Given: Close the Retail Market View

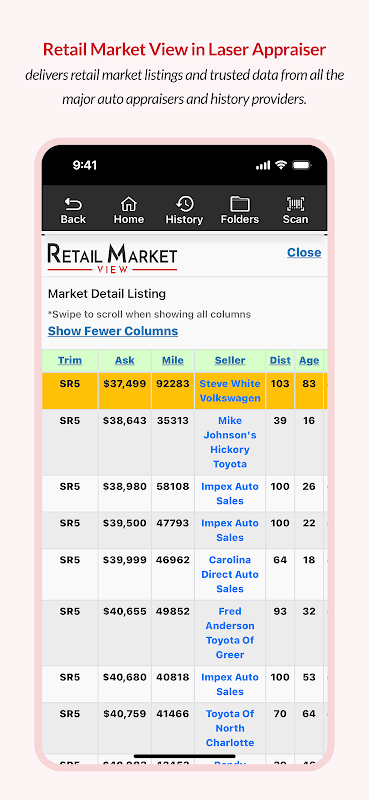Looking at the screenshot, I should click(304, 253).
